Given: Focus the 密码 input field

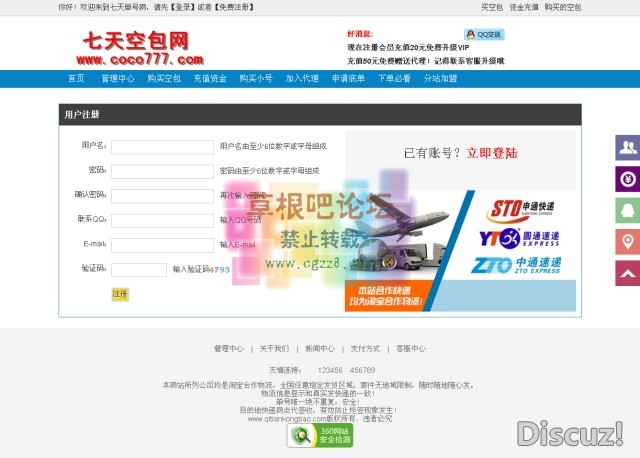Looking at the screenshot, I should [x=162, y=171].
